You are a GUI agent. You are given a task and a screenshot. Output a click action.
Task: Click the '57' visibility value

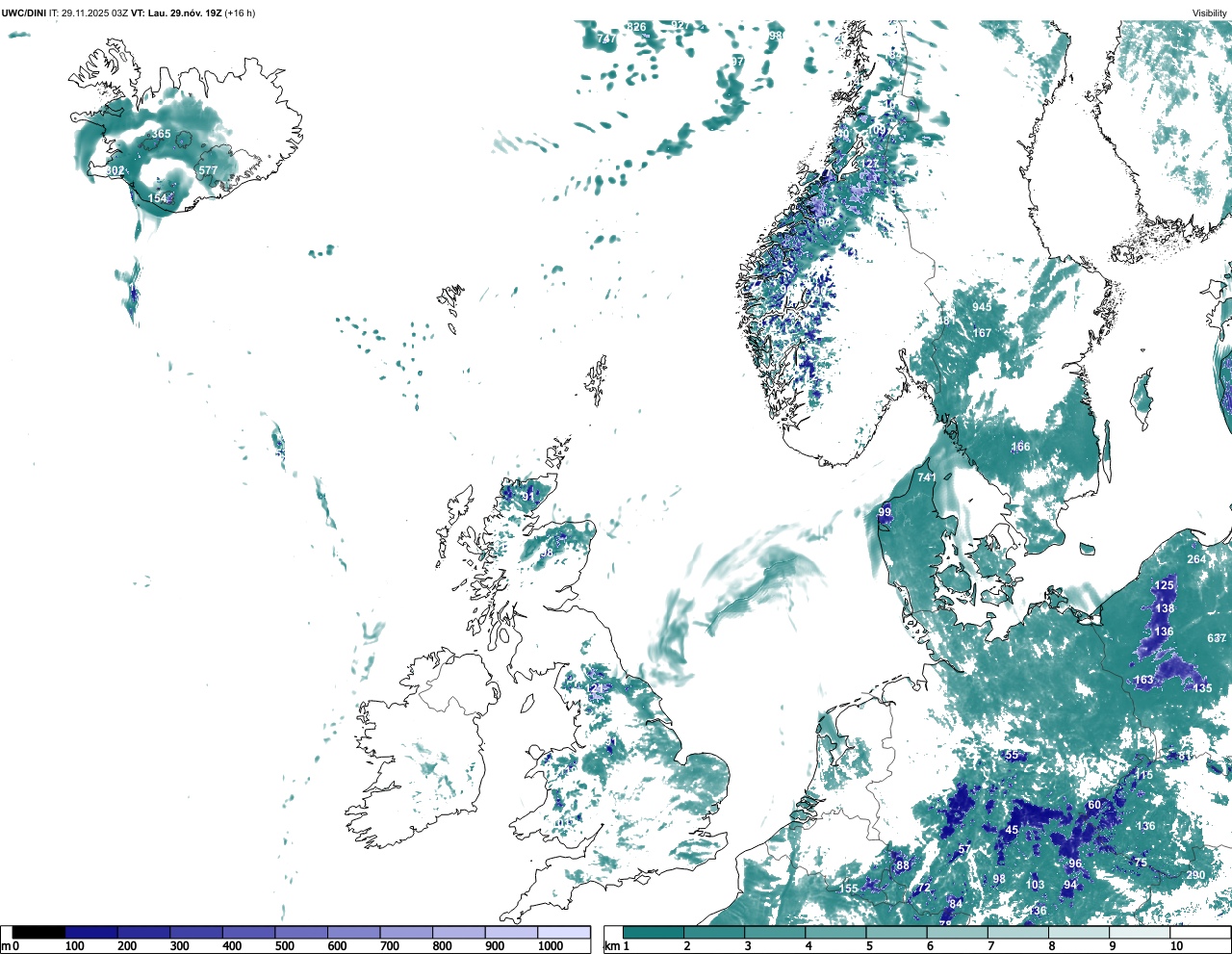click(x=964, y=849)
